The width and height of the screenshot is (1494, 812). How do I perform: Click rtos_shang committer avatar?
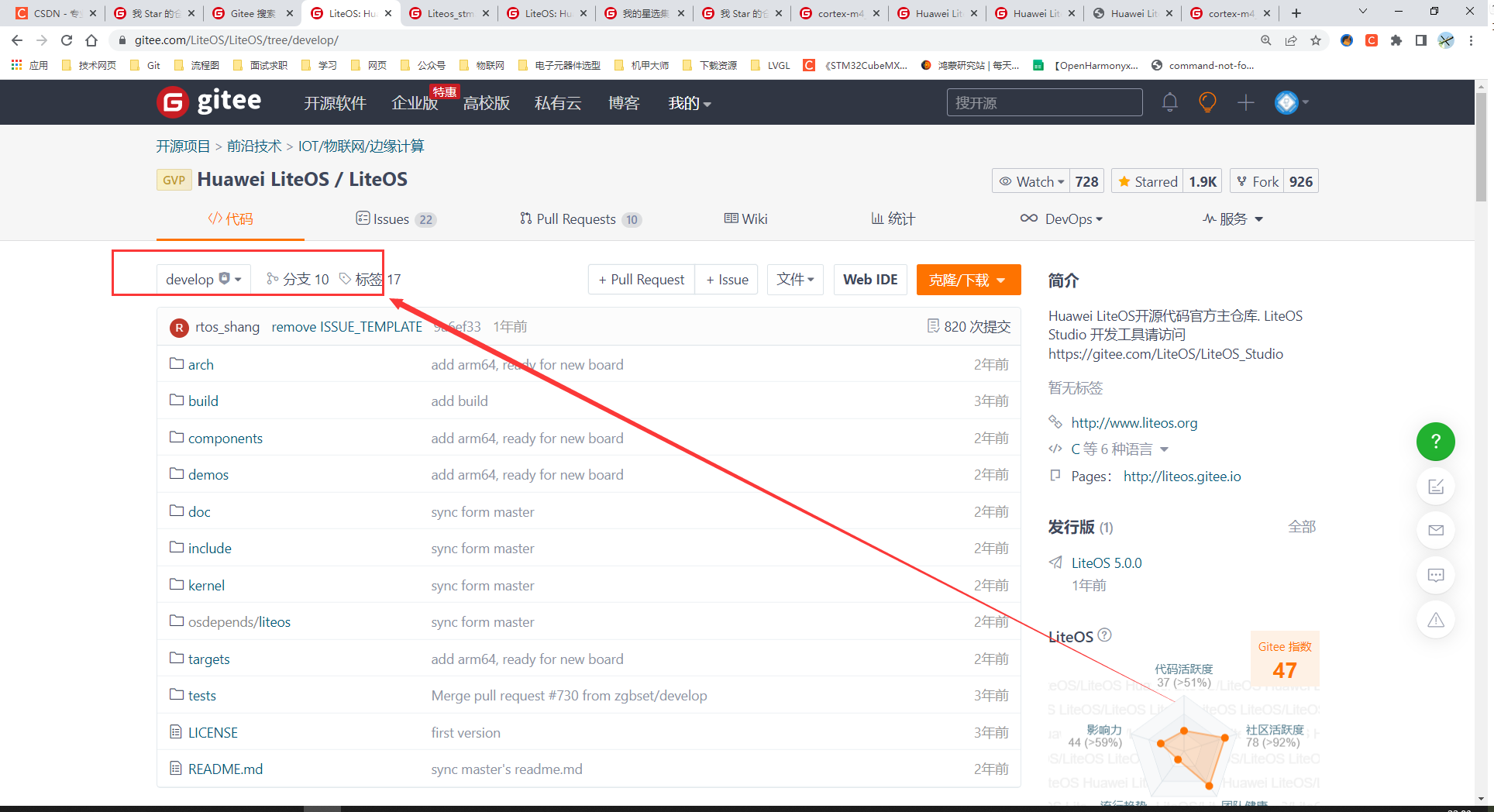click(179, 327)
